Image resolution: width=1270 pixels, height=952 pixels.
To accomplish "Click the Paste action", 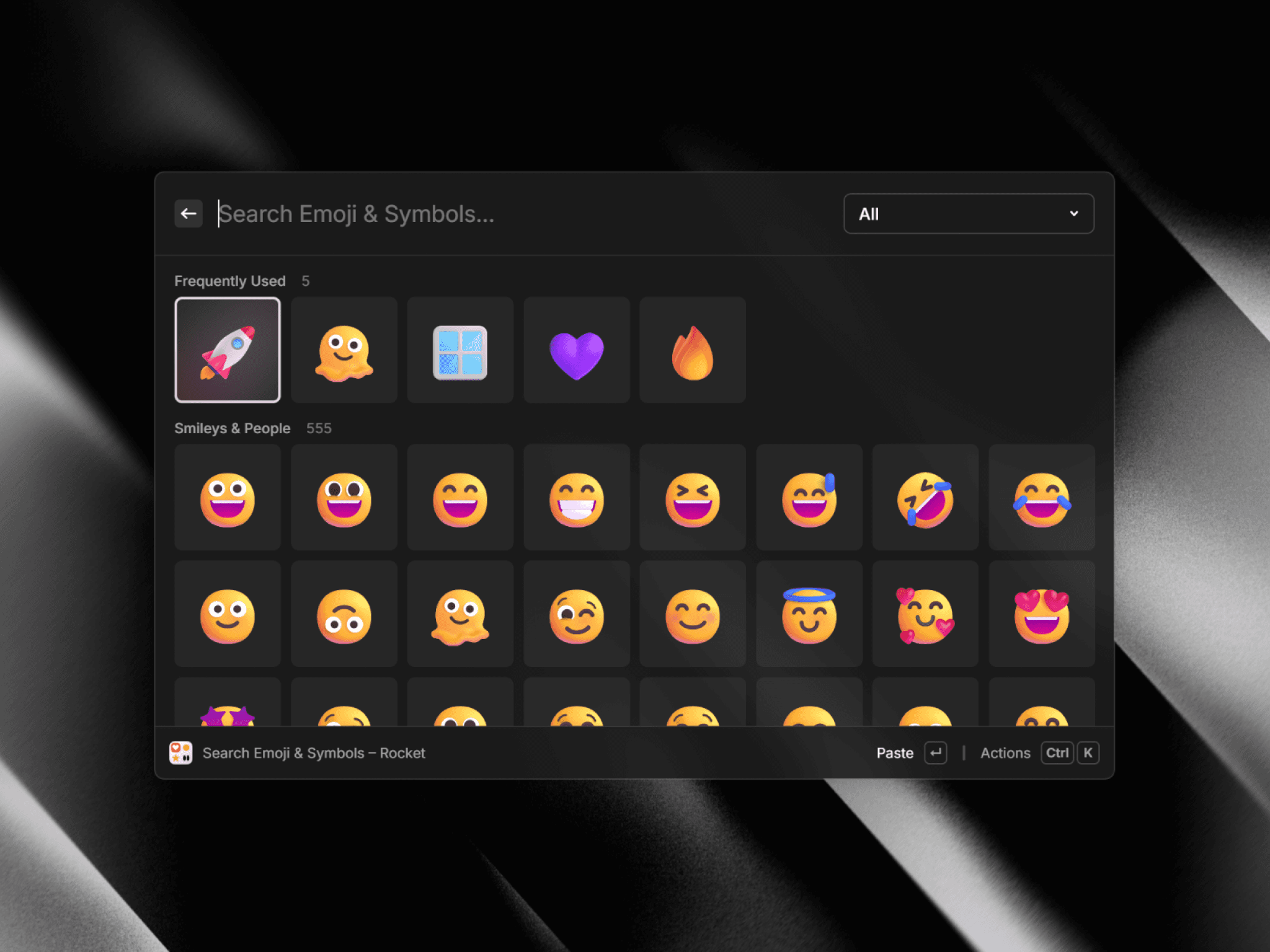I will pos(895,753).
